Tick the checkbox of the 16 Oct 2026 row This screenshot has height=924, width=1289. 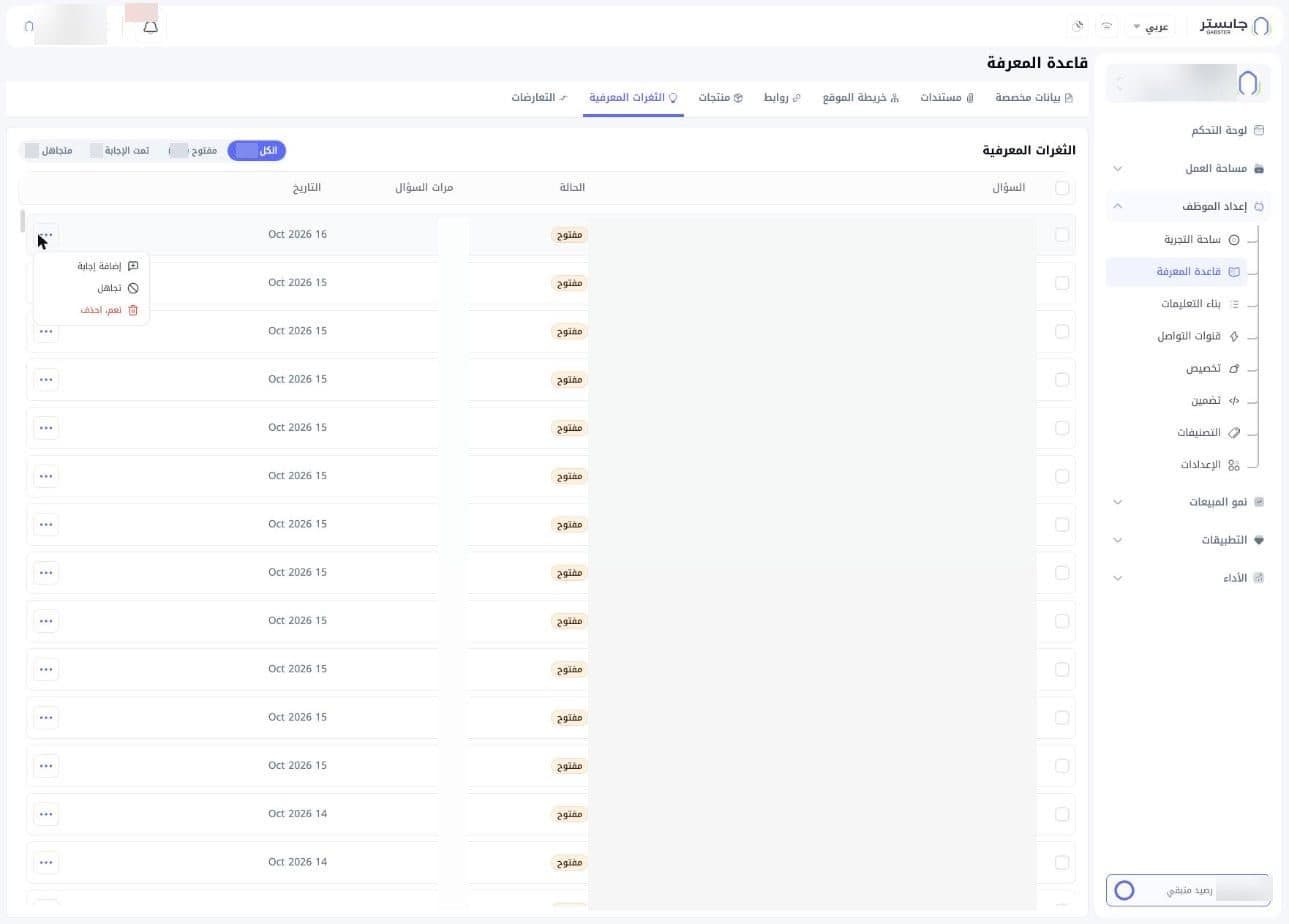click(1062, 235)
